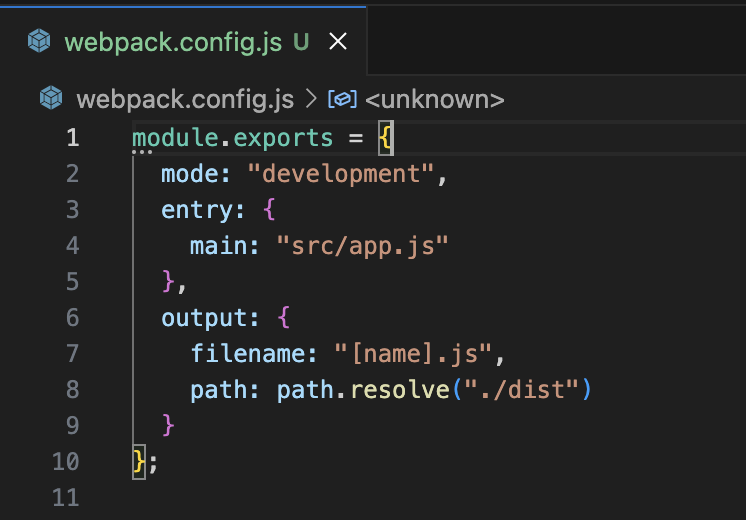This screenshot has height=520, width=746.
Task: Click the word exports on line 1
Action: (283, 138)
